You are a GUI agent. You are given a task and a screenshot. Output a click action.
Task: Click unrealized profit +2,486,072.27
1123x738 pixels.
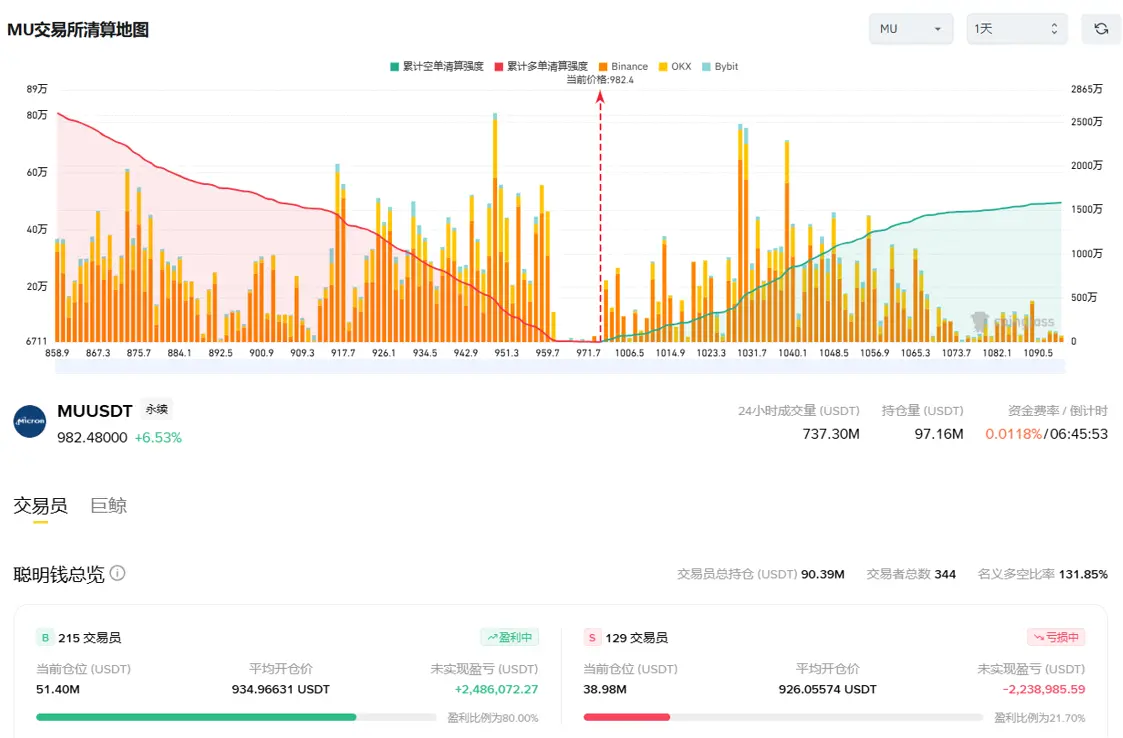[496, 689]
